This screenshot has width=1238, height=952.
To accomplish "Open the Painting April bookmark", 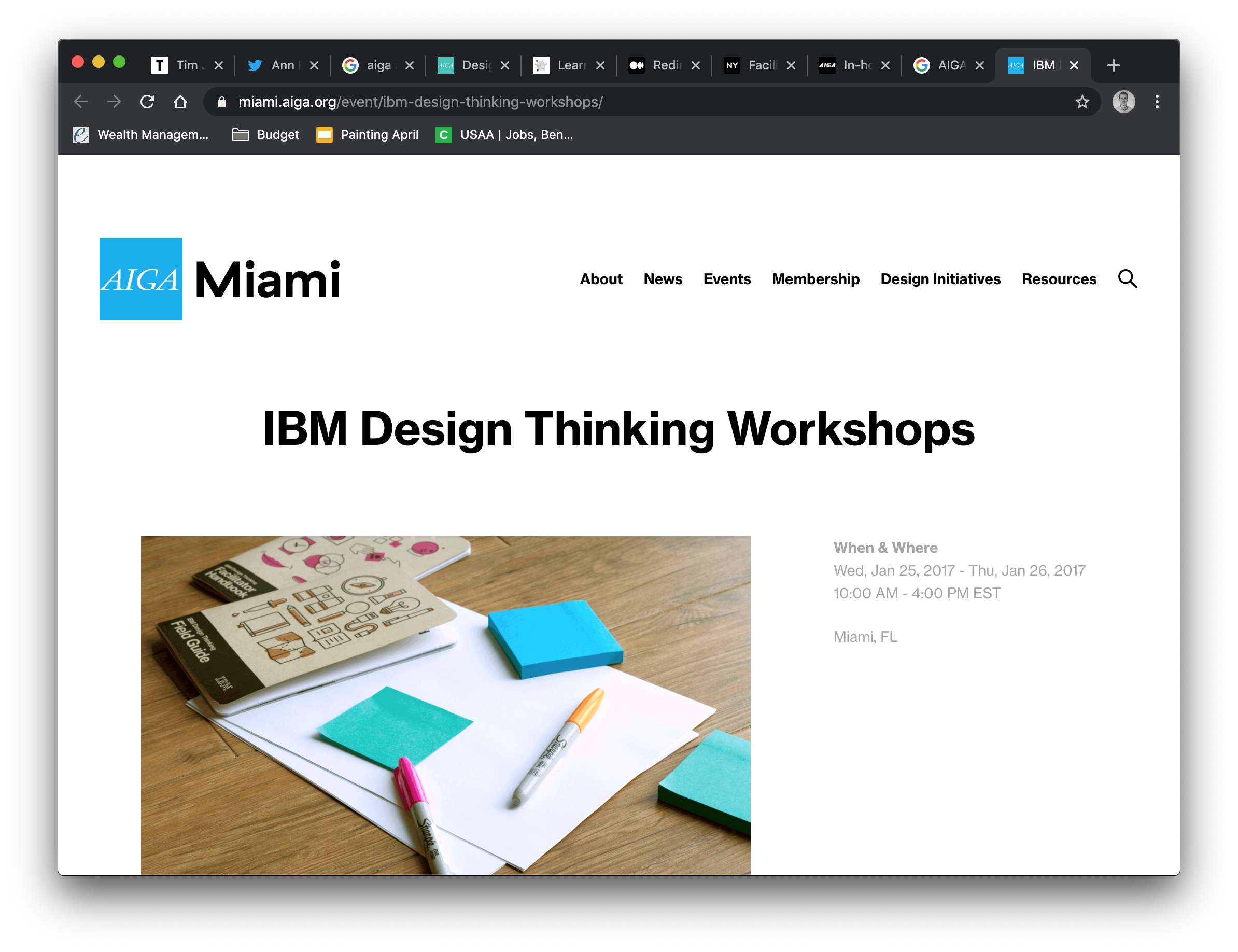I will click(x=367, y=134).
